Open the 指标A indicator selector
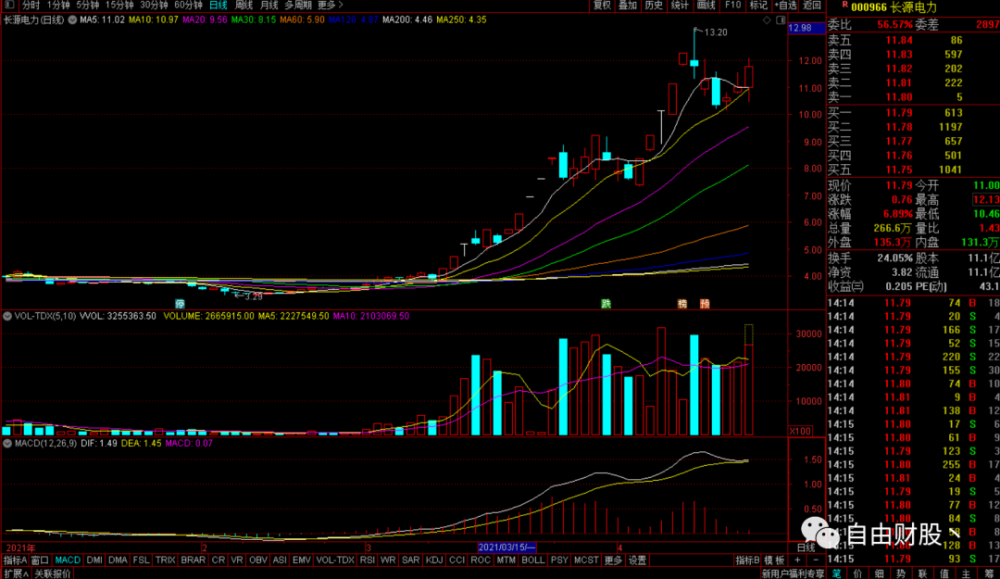This screenshot has height=579, width=1000. pyautogui.click(x=14, y=560)
